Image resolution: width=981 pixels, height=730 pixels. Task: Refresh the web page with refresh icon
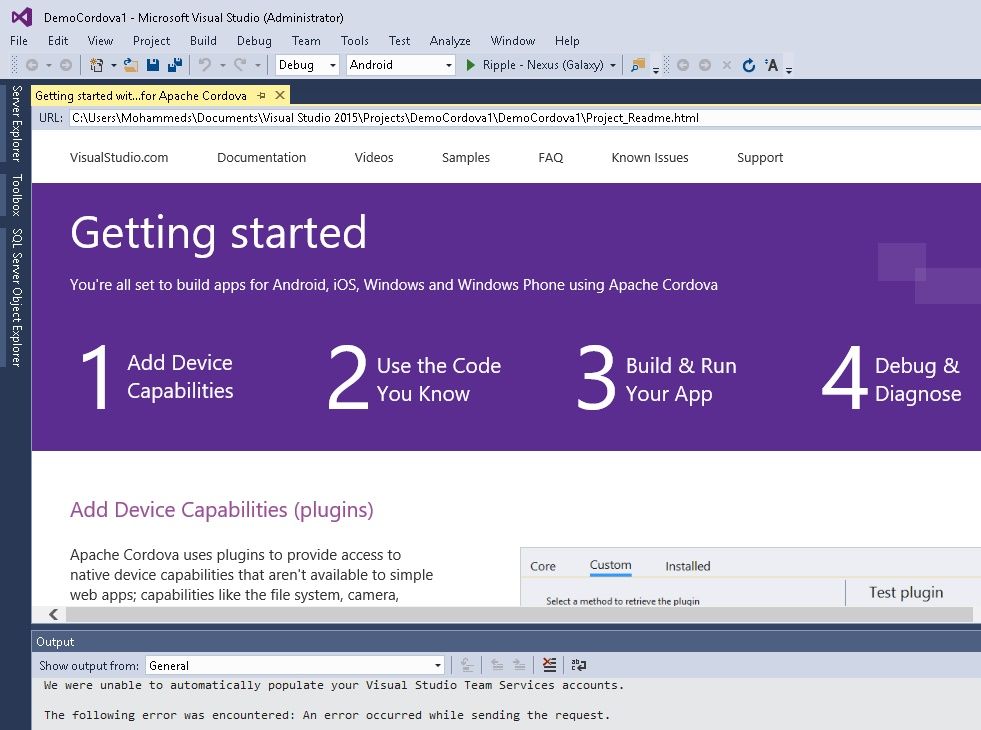pos(749,65)
